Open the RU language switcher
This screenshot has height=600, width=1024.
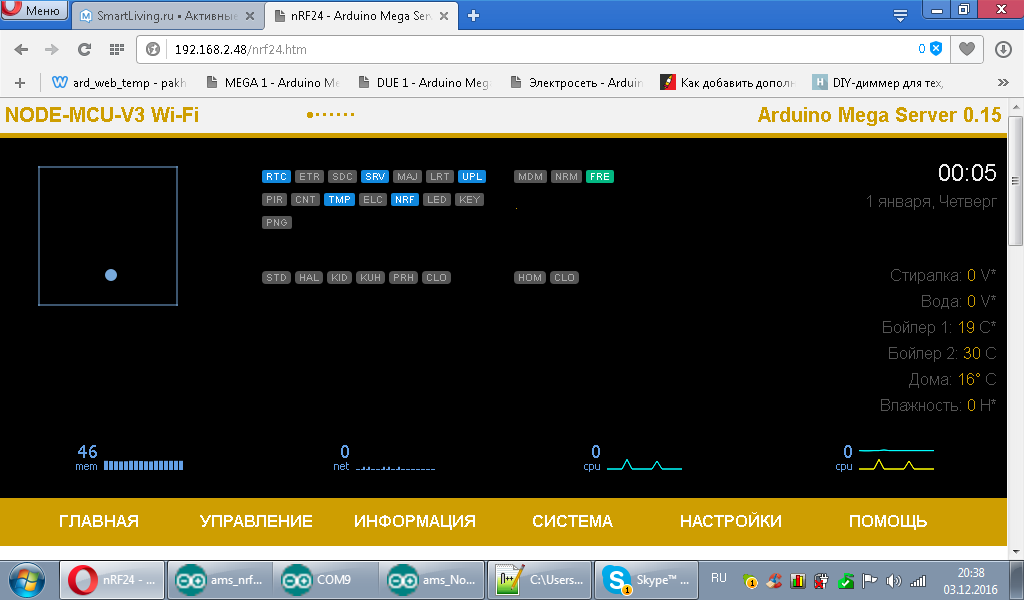[718, 578]
